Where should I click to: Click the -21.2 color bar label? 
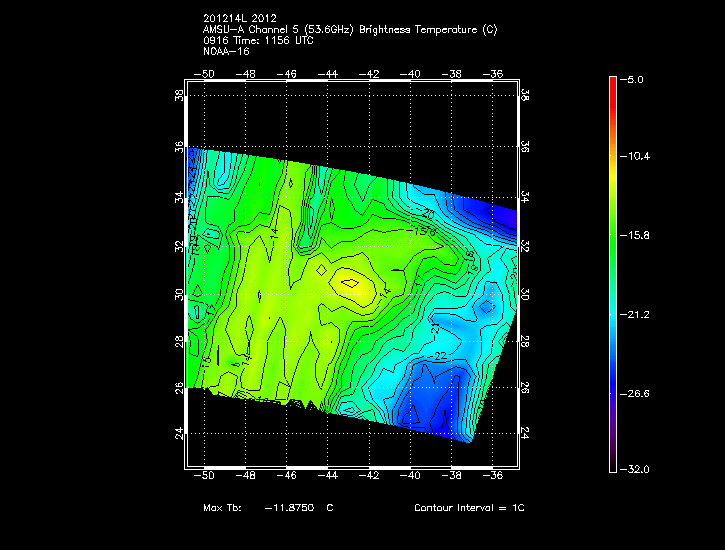(x=638, y=314)
